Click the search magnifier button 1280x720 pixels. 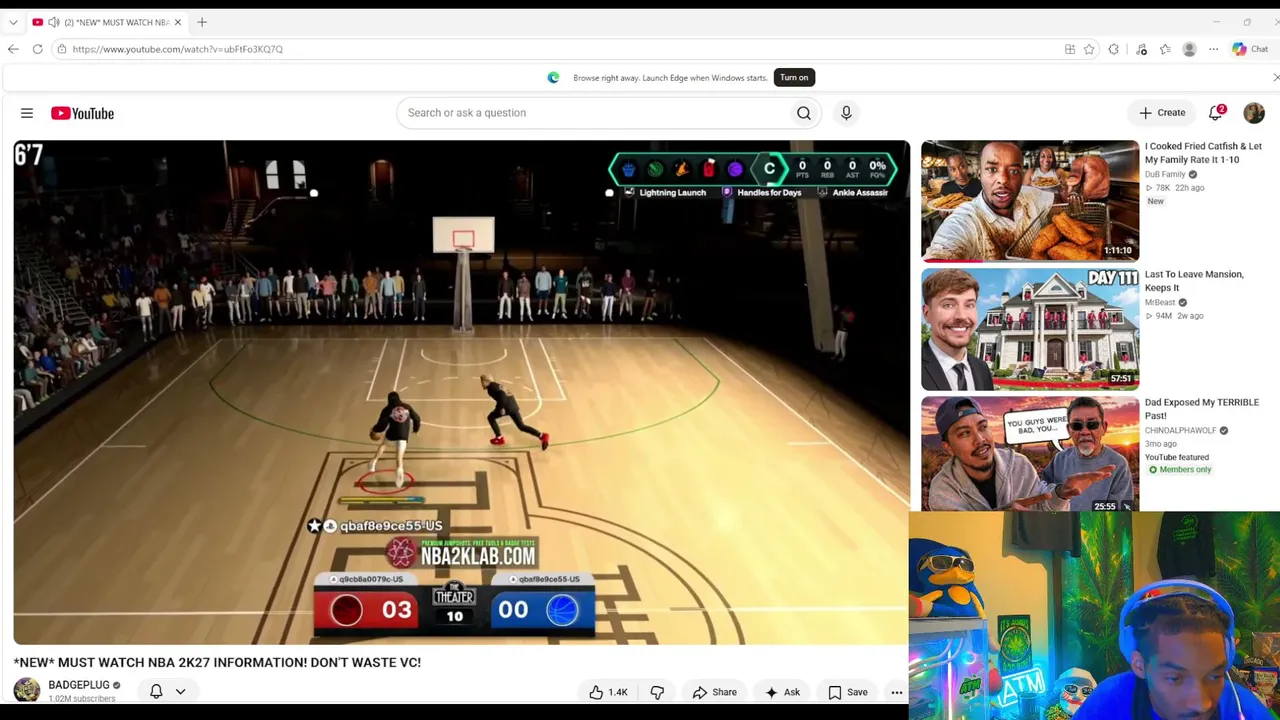coord(804,113)
